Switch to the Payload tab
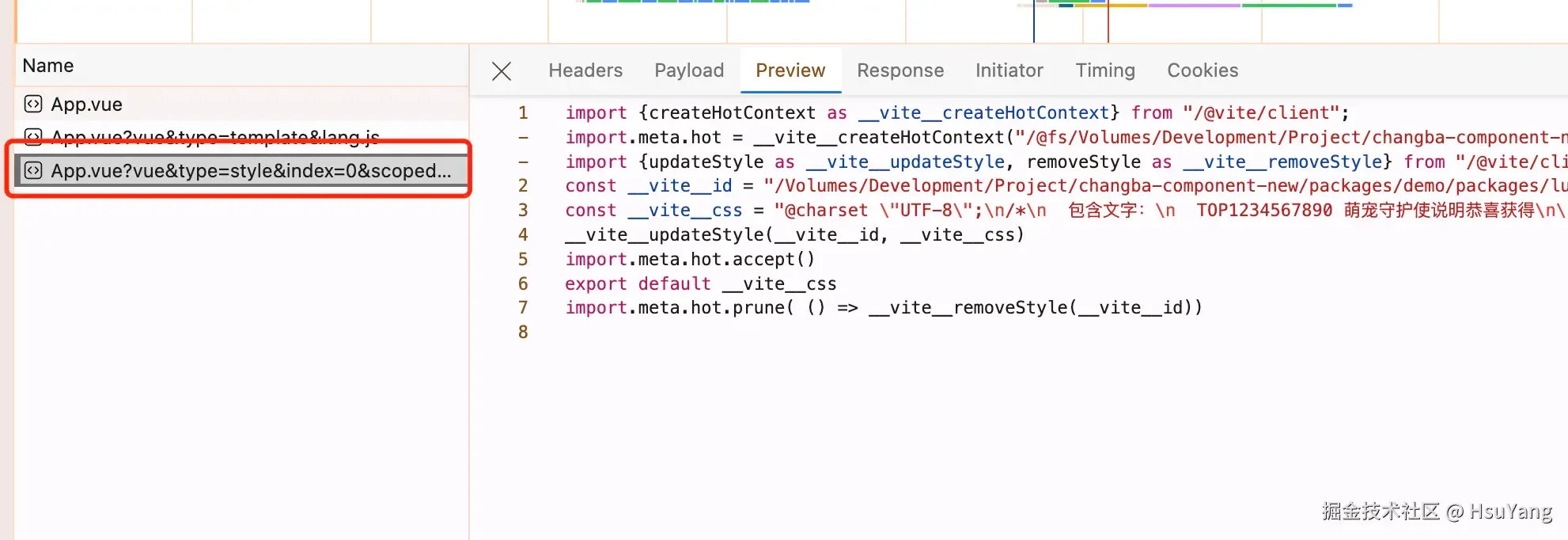Image resolution: width=1568 pixels, height=540 pixels. pyautogui.click(x=689, y=70)
